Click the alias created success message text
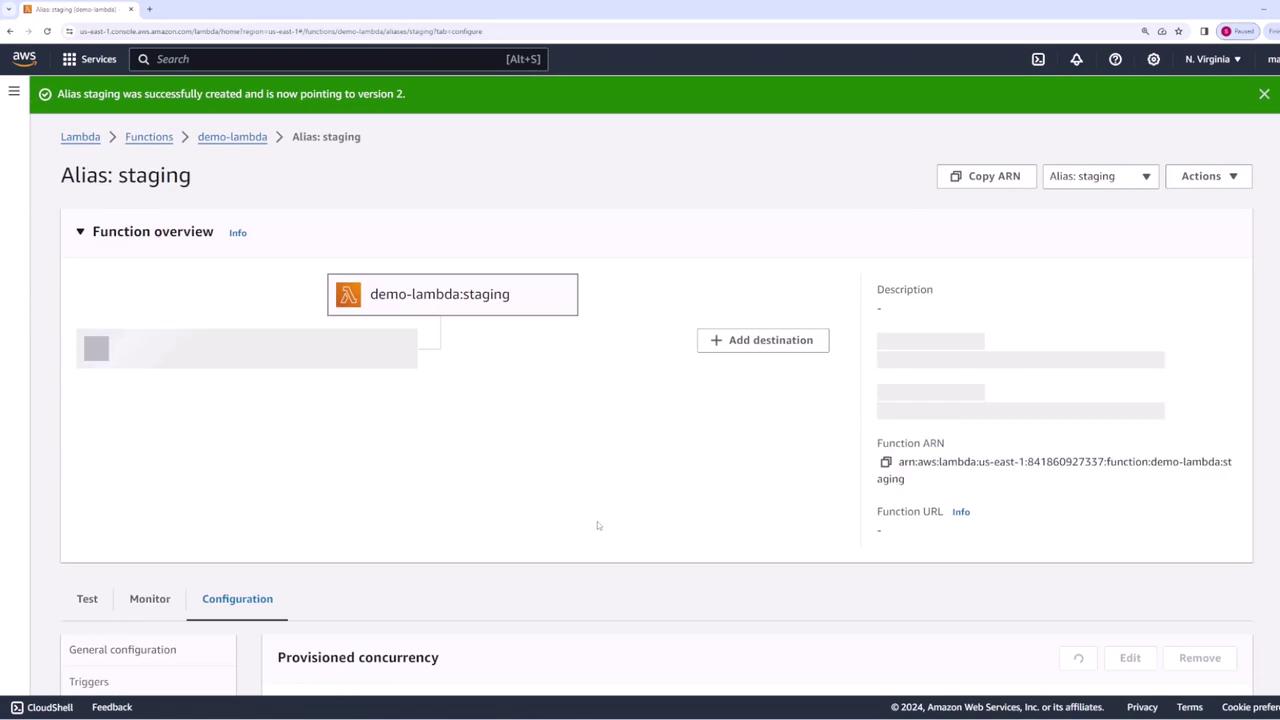1280x720 pixels. click(231, 94)
